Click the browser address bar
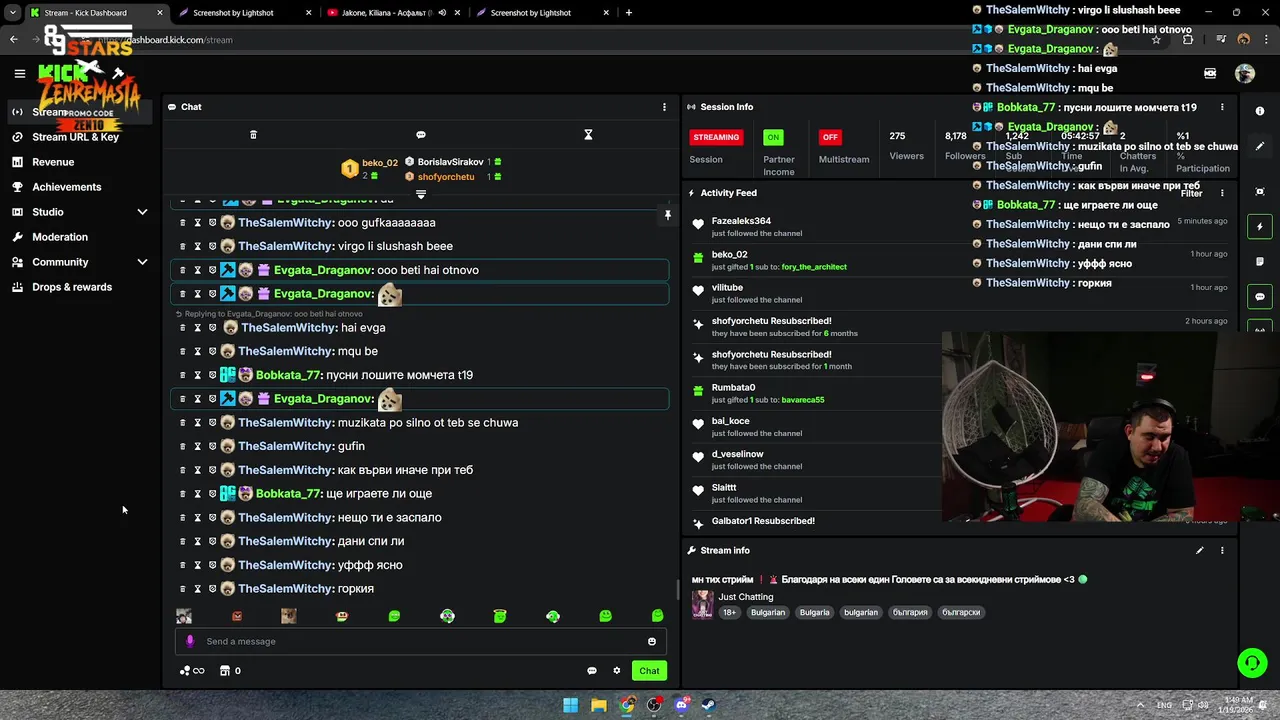Viewport: 1280px width, 720px height. pyautogui.click(x=620, y=40)
